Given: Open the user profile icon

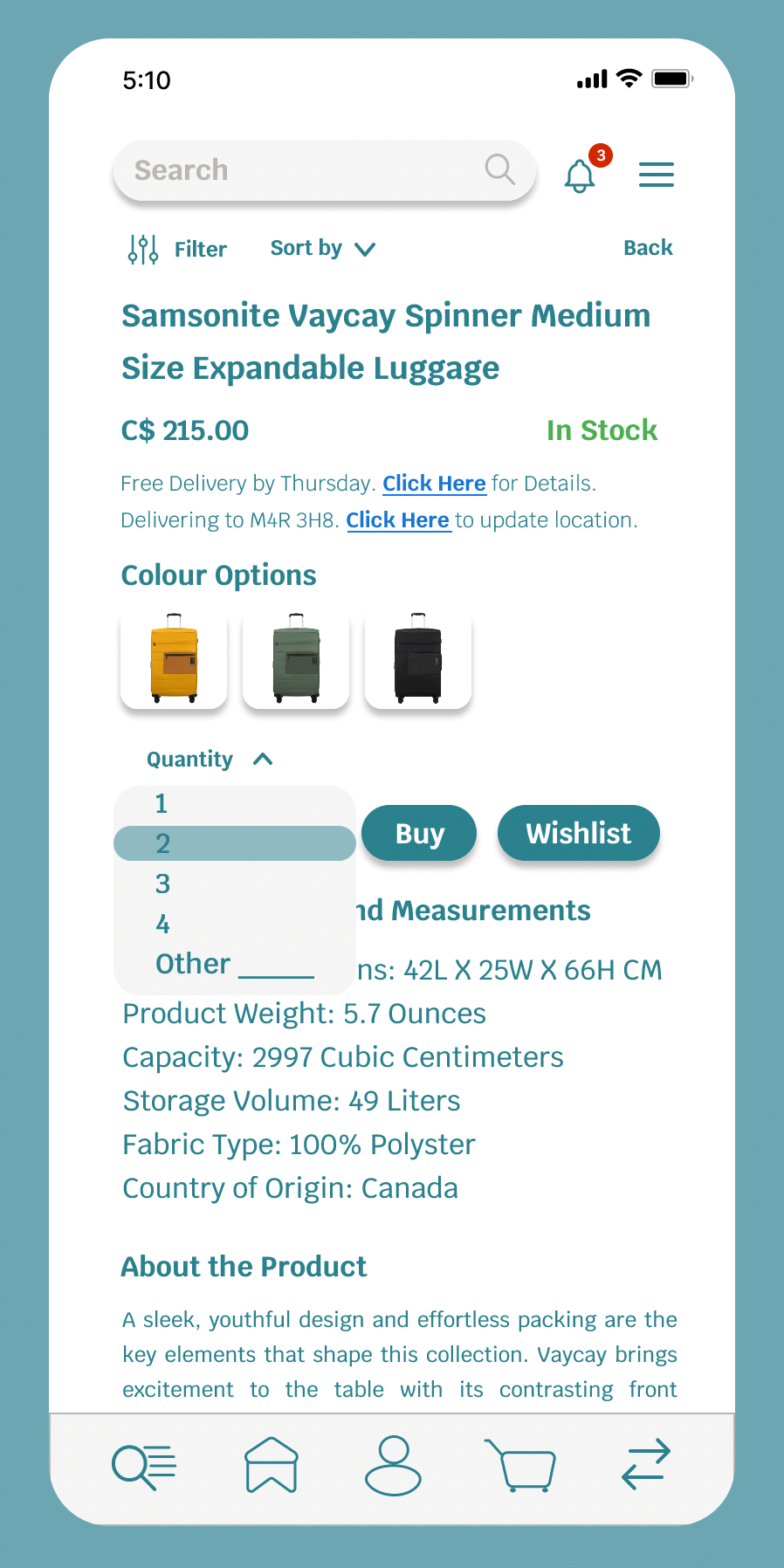Looking at the screenshot, I should [x=393, y=1465].
